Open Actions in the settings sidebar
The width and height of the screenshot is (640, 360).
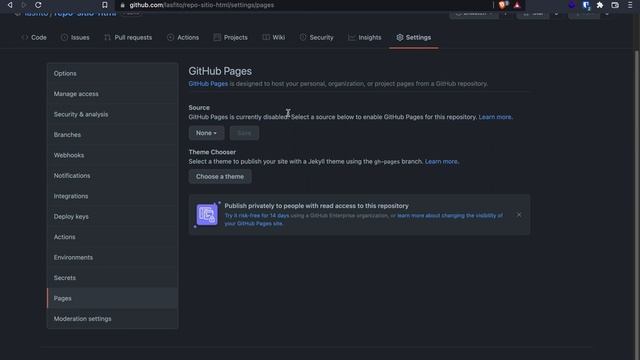click(x=112, y=237)
